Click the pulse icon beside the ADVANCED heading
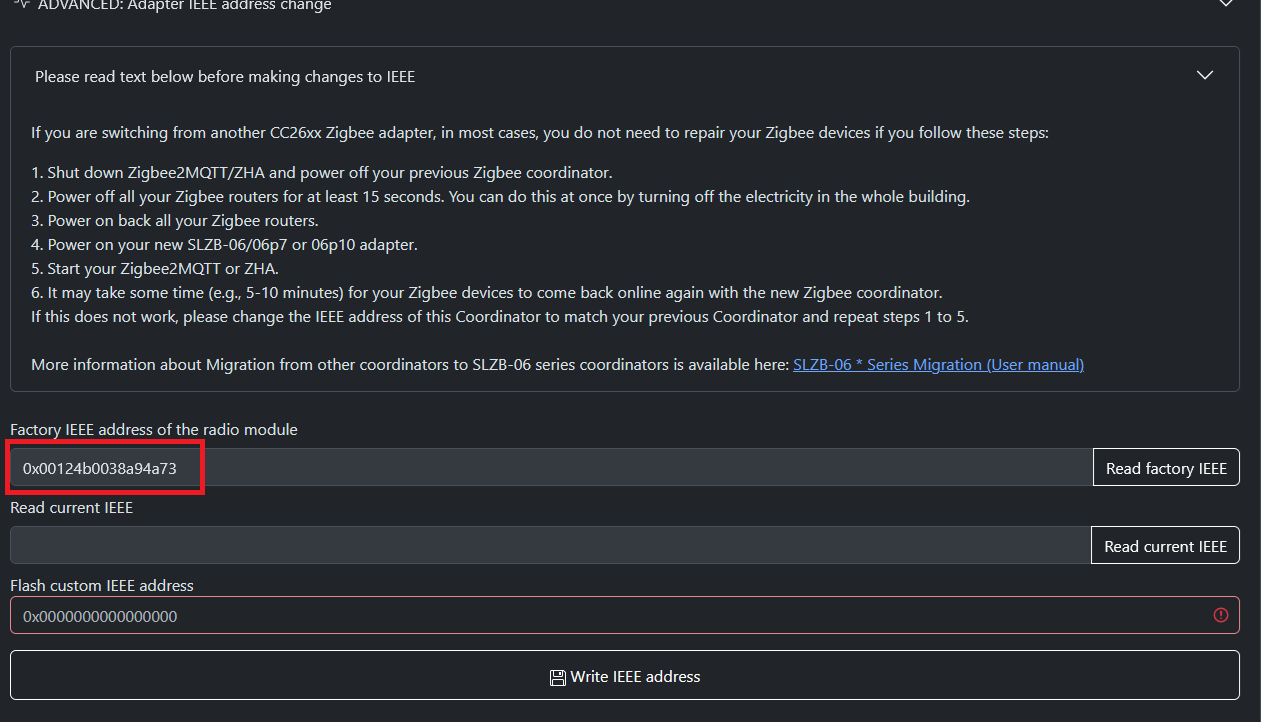Image resolution: width=1261 pixels, height=722 pixels. click(22, 4)
